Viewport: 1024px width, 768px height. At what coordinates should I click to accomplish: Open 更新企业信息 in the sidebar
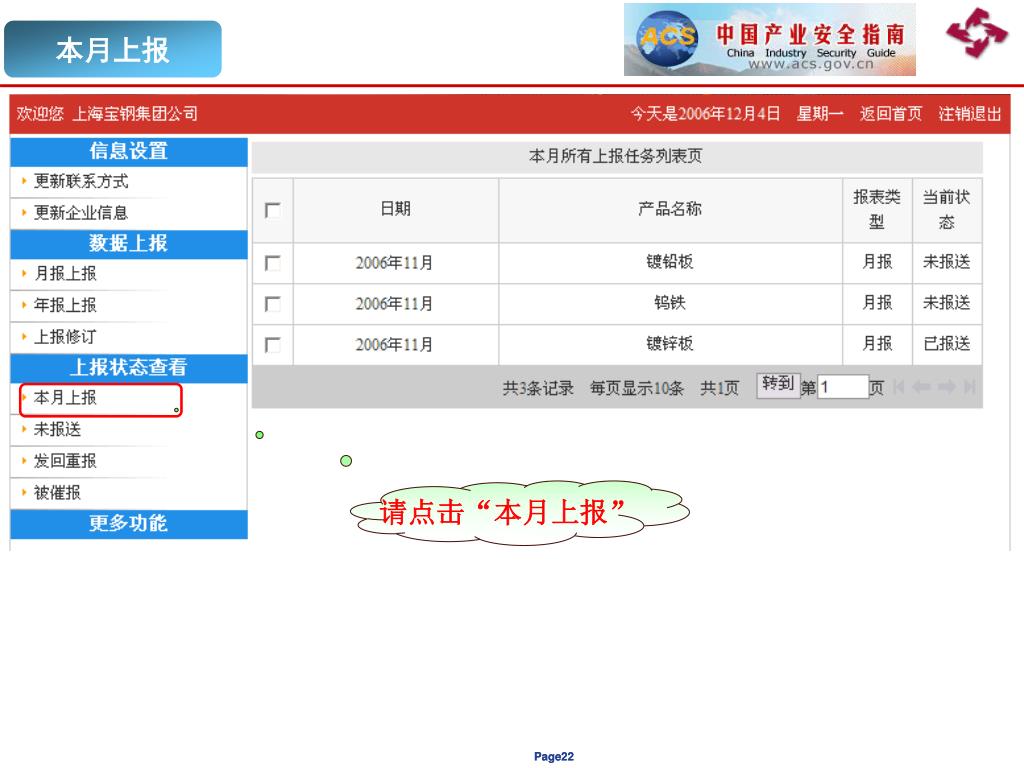tap(81, 212)
